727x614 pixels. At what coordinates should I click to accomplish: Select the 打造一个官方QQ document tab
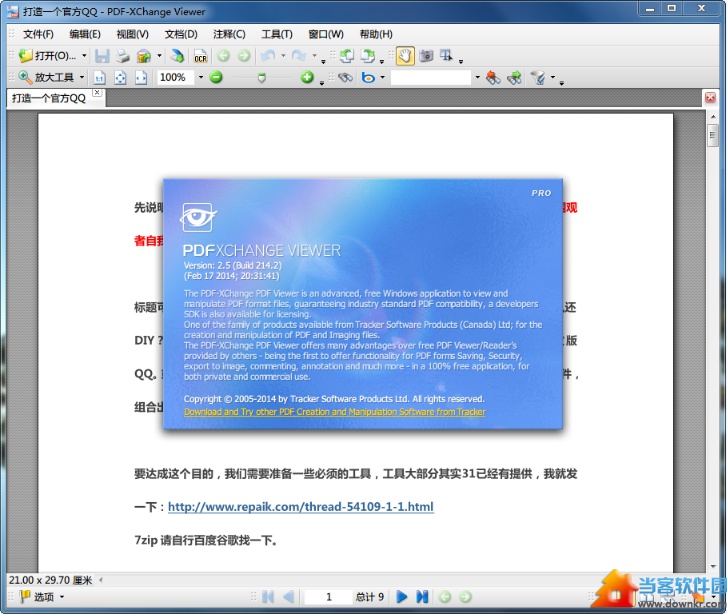49,98
